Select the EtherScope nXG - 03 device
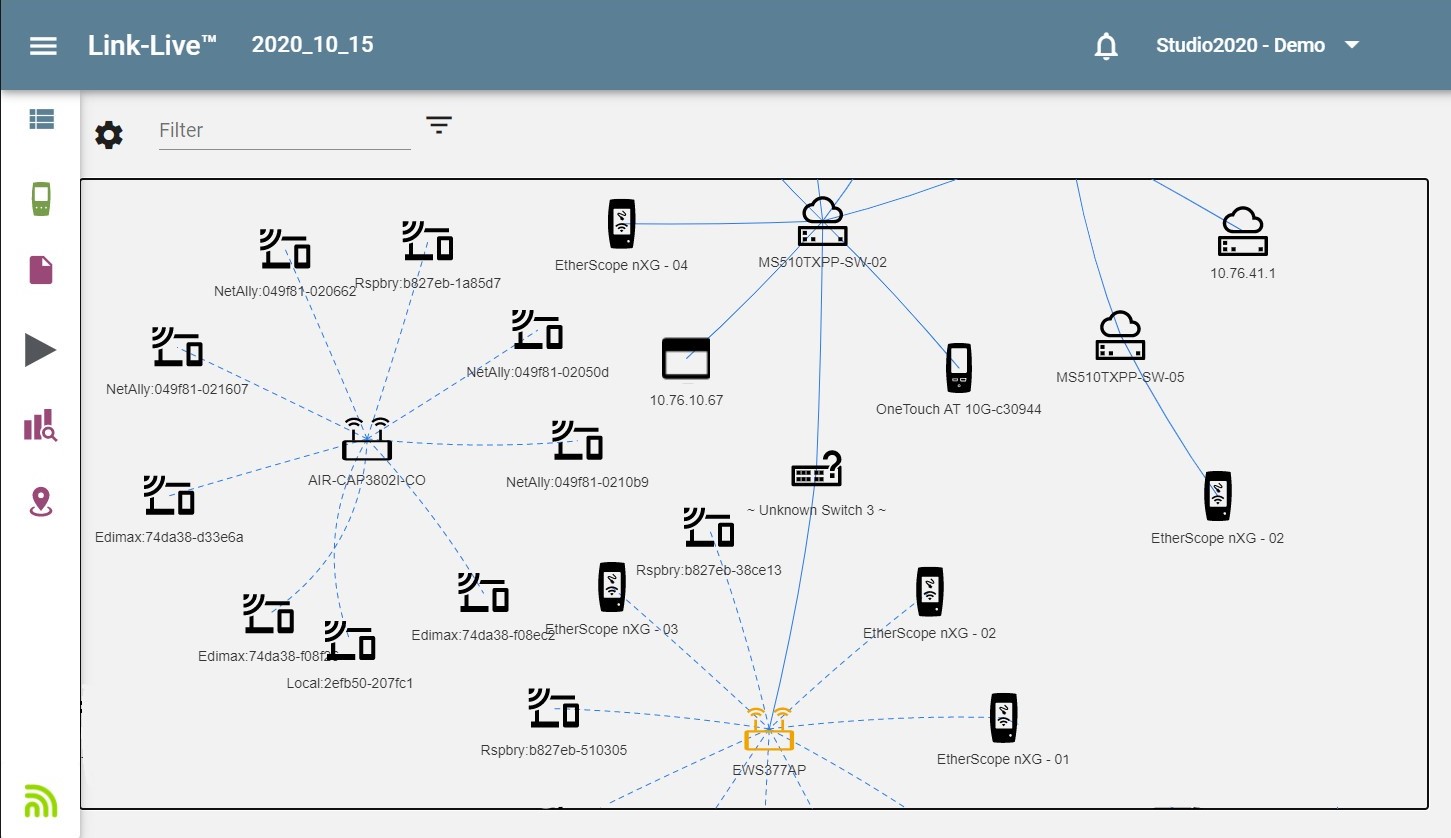Screen dimensions: 1451x838 point(612,587)
